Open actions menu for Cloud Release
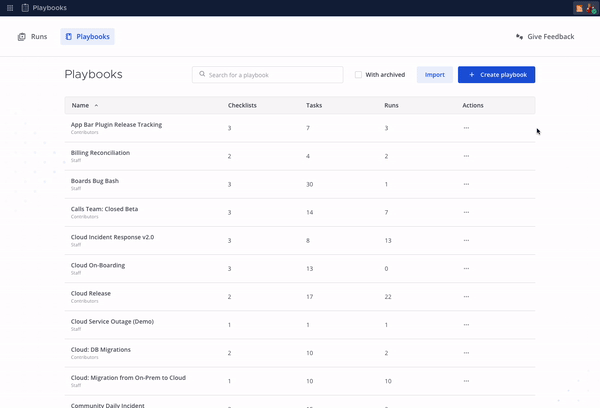Viewport: 600px width, 408px height. [466, 297]
